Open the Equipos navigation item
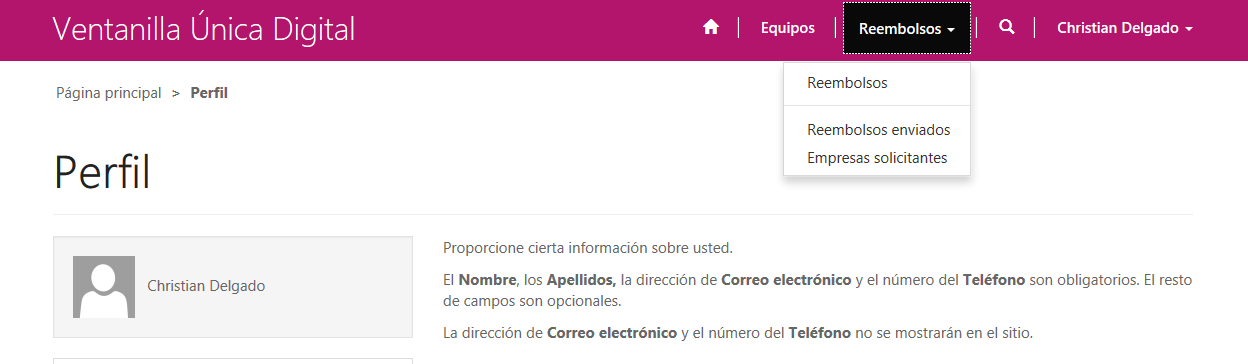The height and width of the screenshot is (364, 1248). click(788, 29)
